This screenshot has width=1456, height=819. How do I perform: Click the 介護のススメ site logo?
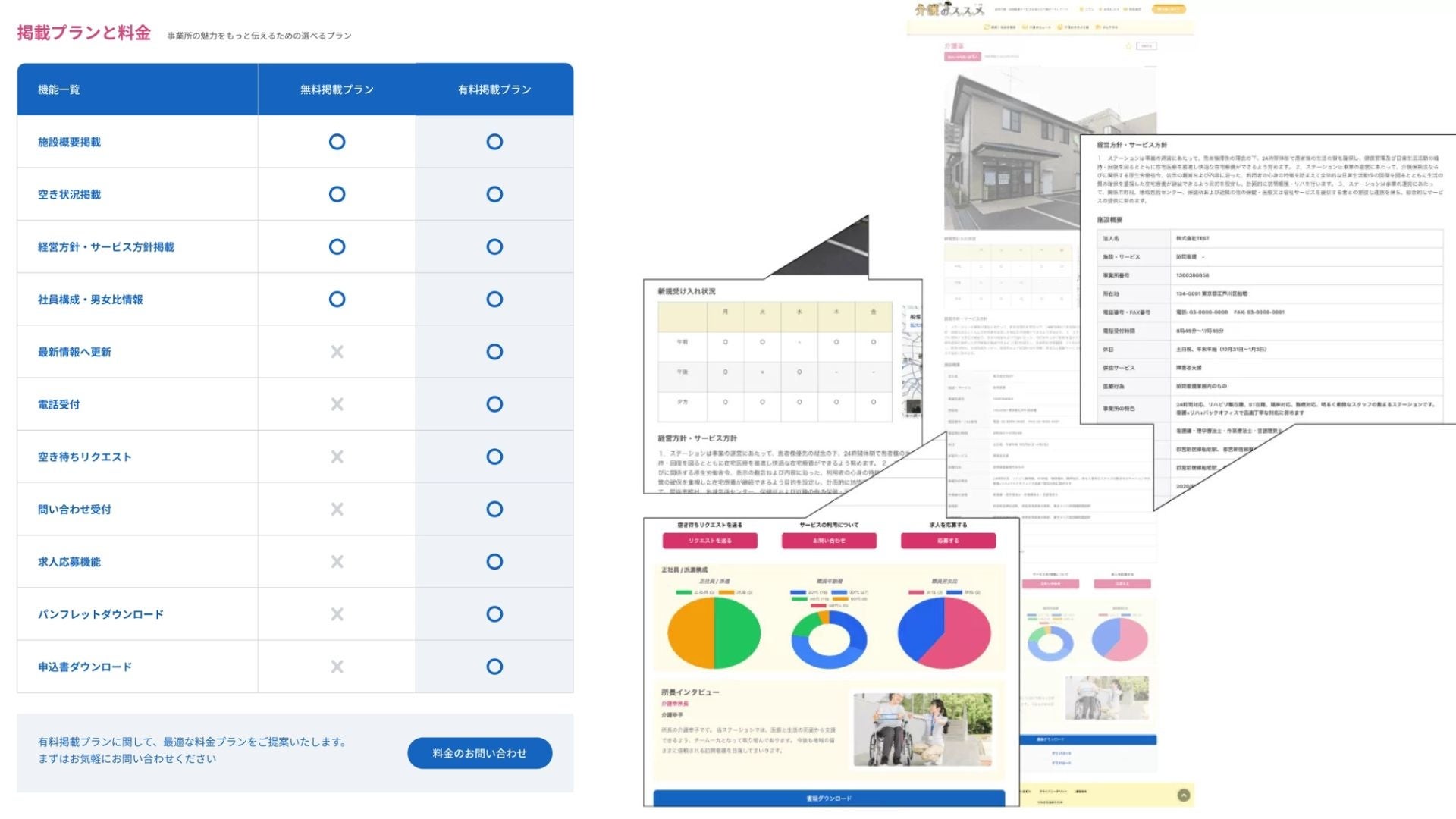tap(949, 10)
